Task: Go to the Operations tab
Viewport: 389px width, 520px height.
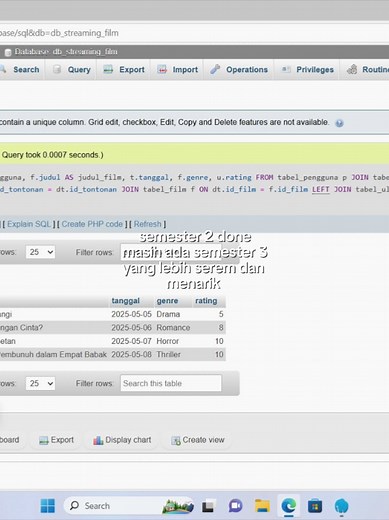Action: coord(239,70)
